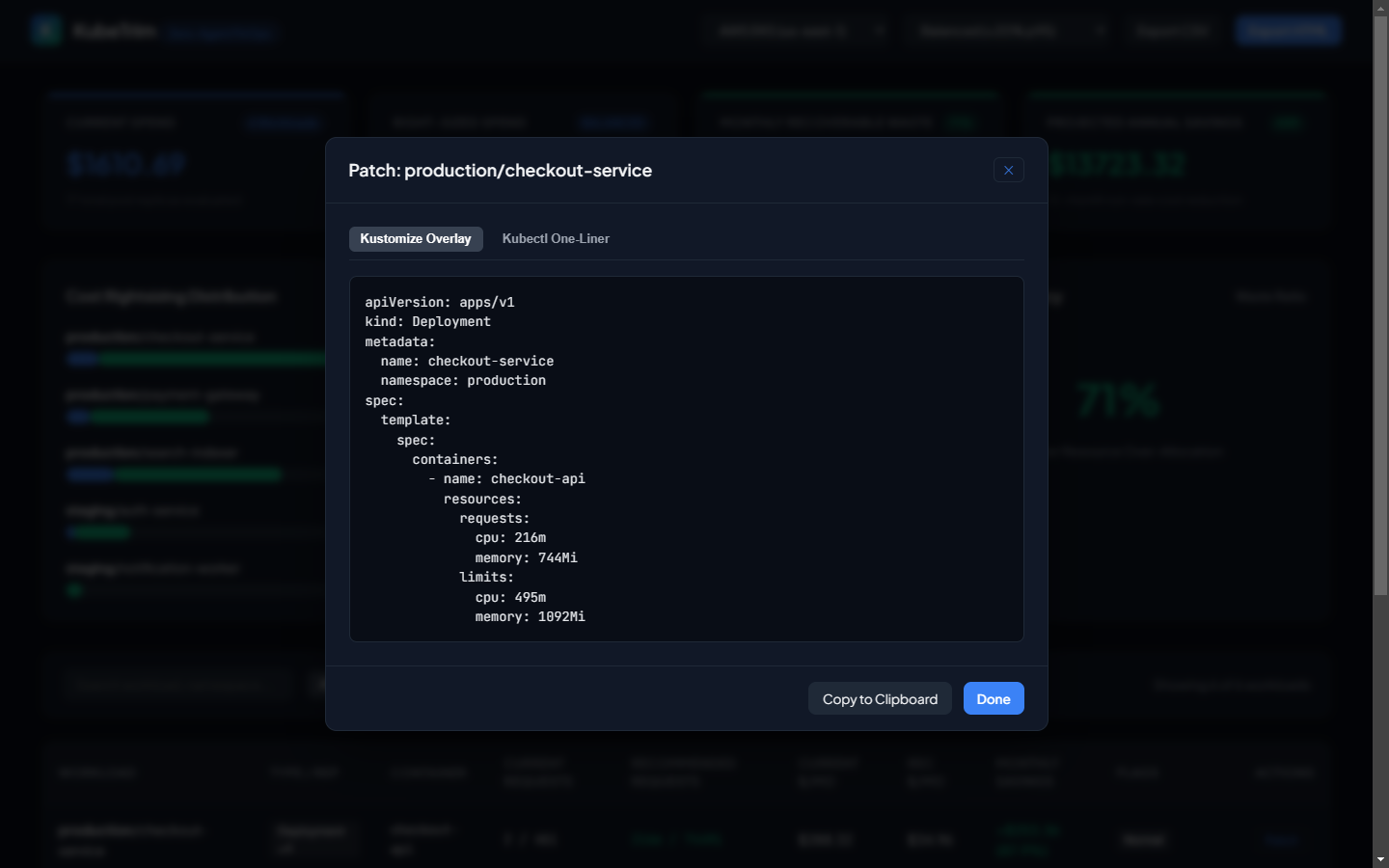1389x868 pixels.
Task: Click the page vertical scrollbar thumb
Action: click(x=1380, y=304)
